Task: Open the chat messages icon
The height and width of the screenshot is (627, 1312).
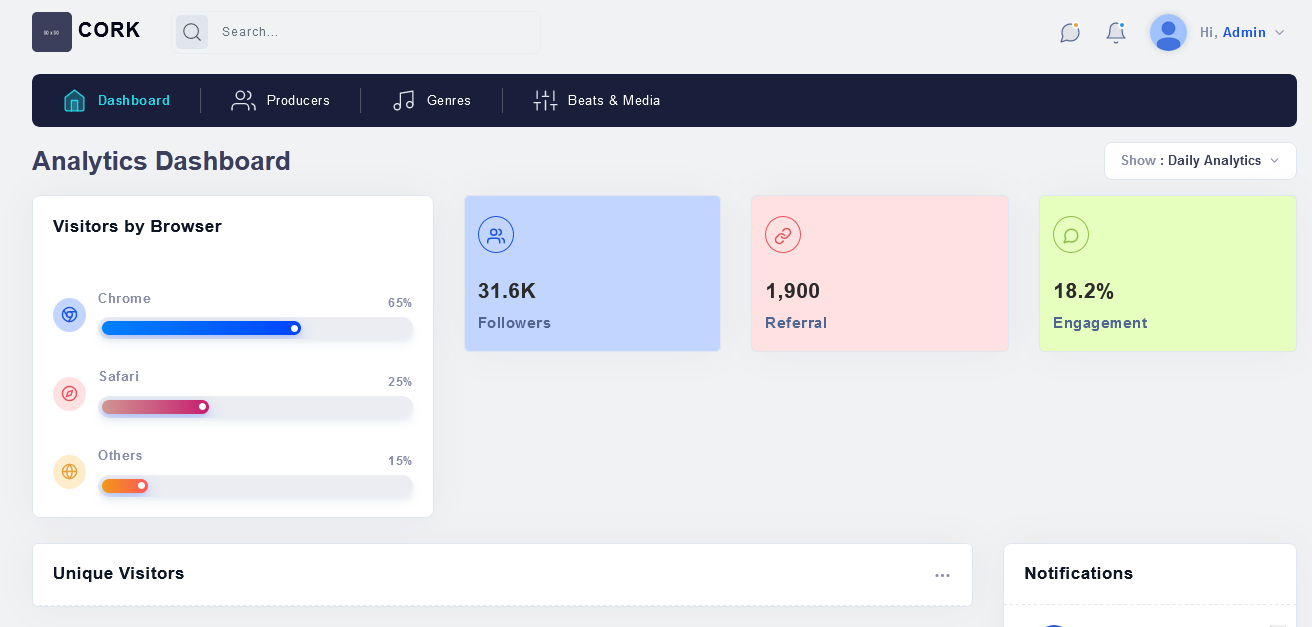Action: coord(1070,33)
